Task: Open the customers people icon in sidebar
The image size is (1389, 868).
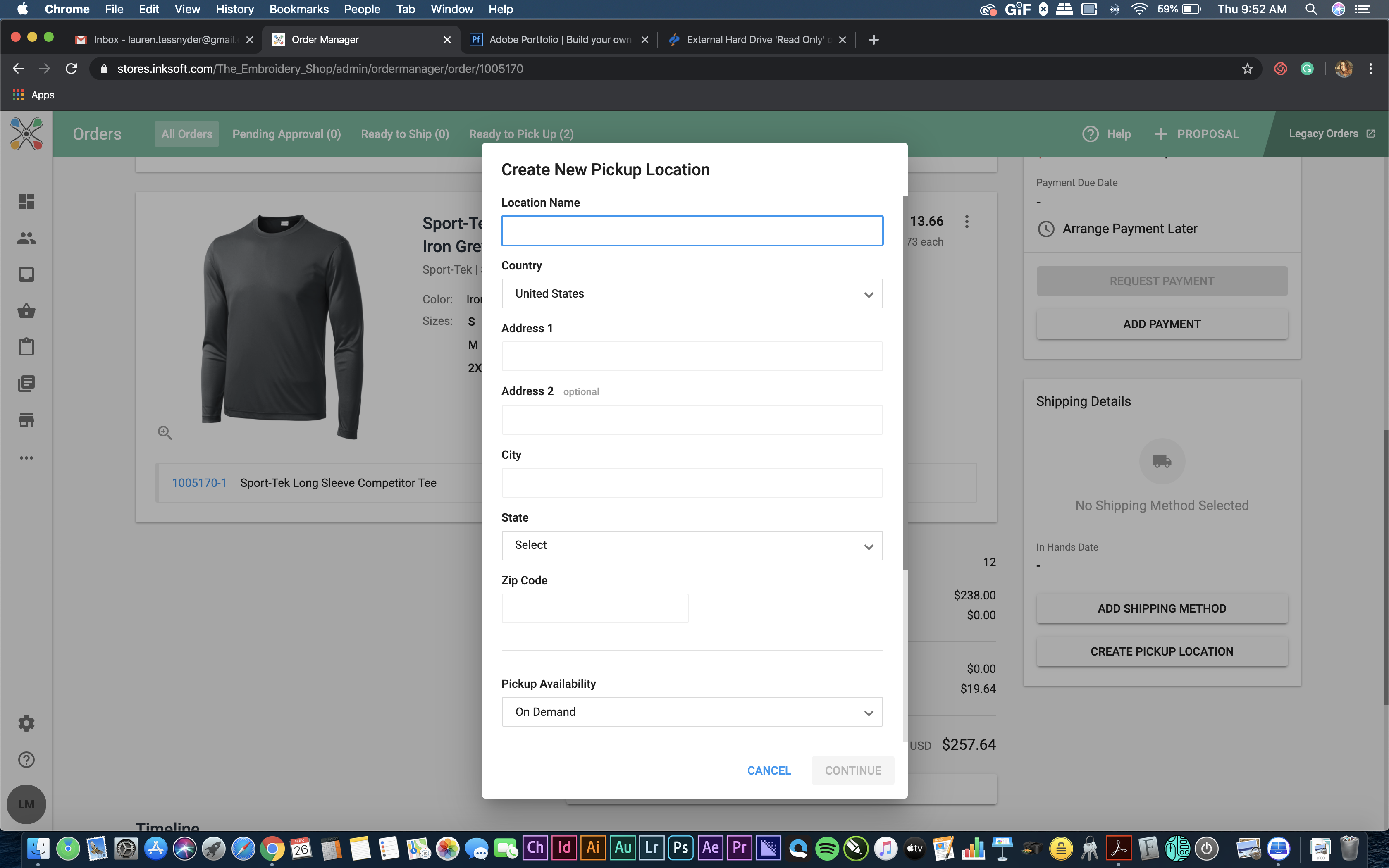Action: click(26, 238)
